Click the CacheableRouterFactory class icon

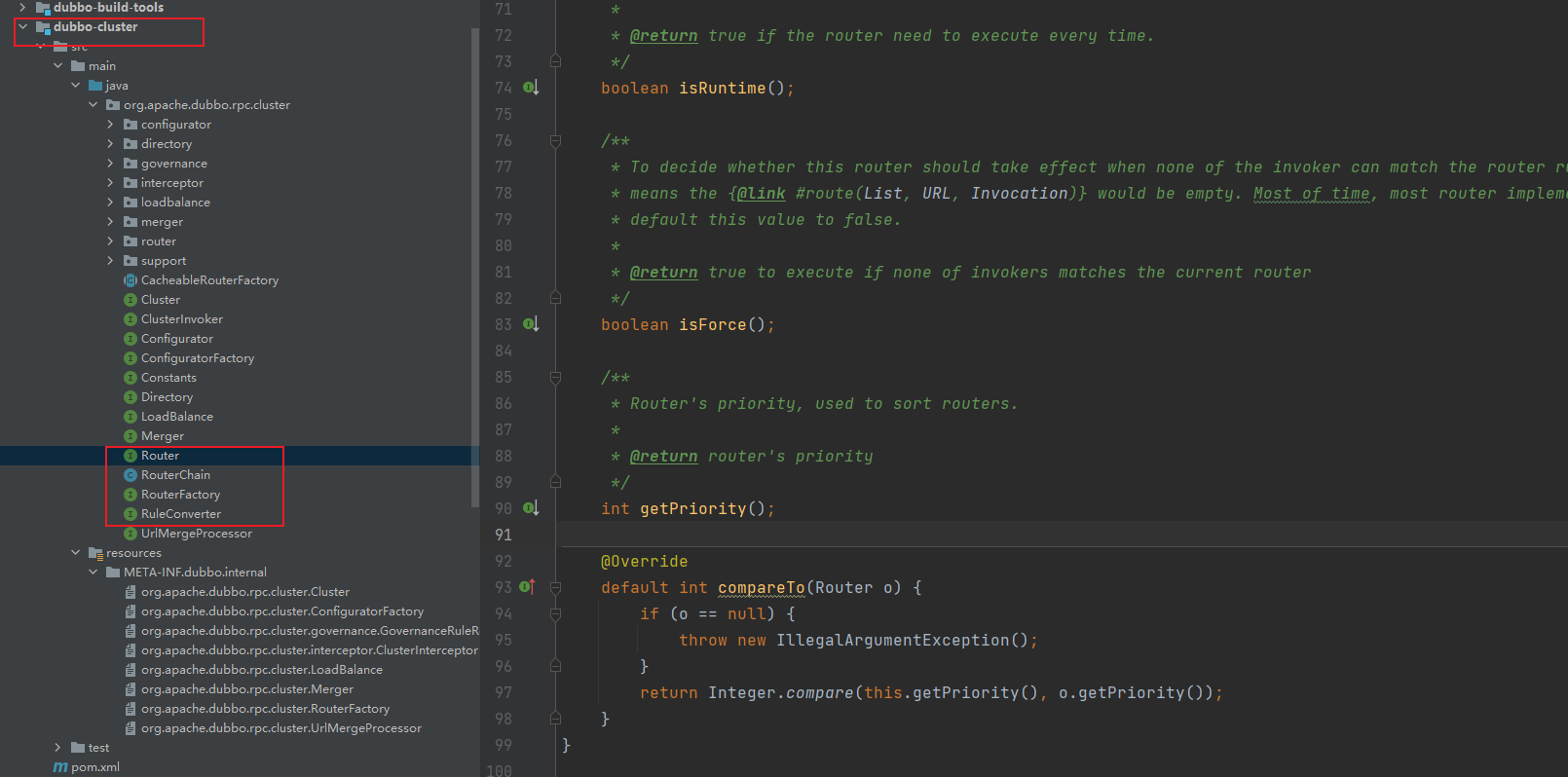click(x=131, y=280)
